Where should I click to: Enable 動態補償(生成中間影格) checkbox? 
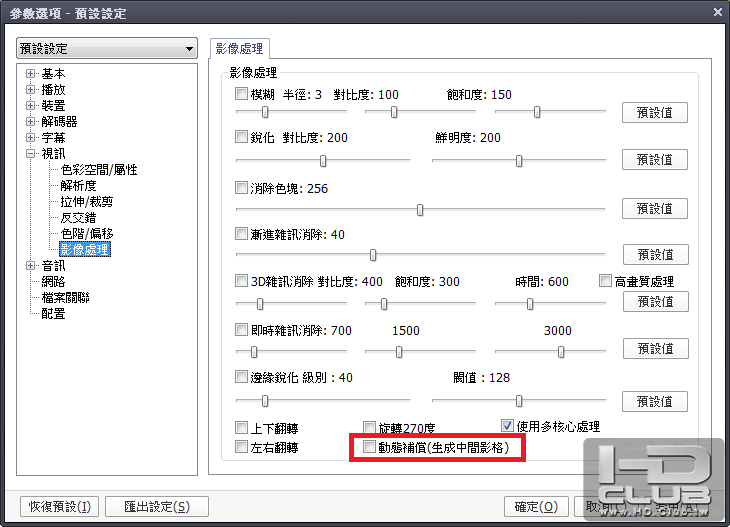(x=369, y=447)
